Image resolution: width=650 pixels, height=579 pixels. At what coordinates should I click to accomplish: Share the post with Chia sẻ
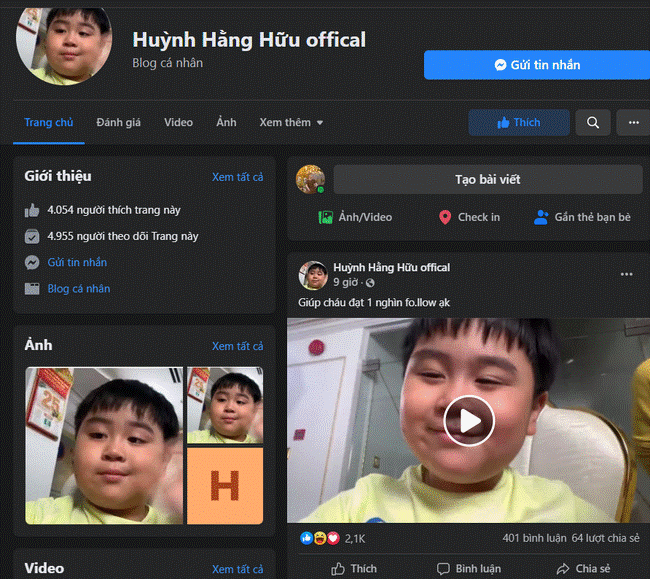[x=583, y=569]
